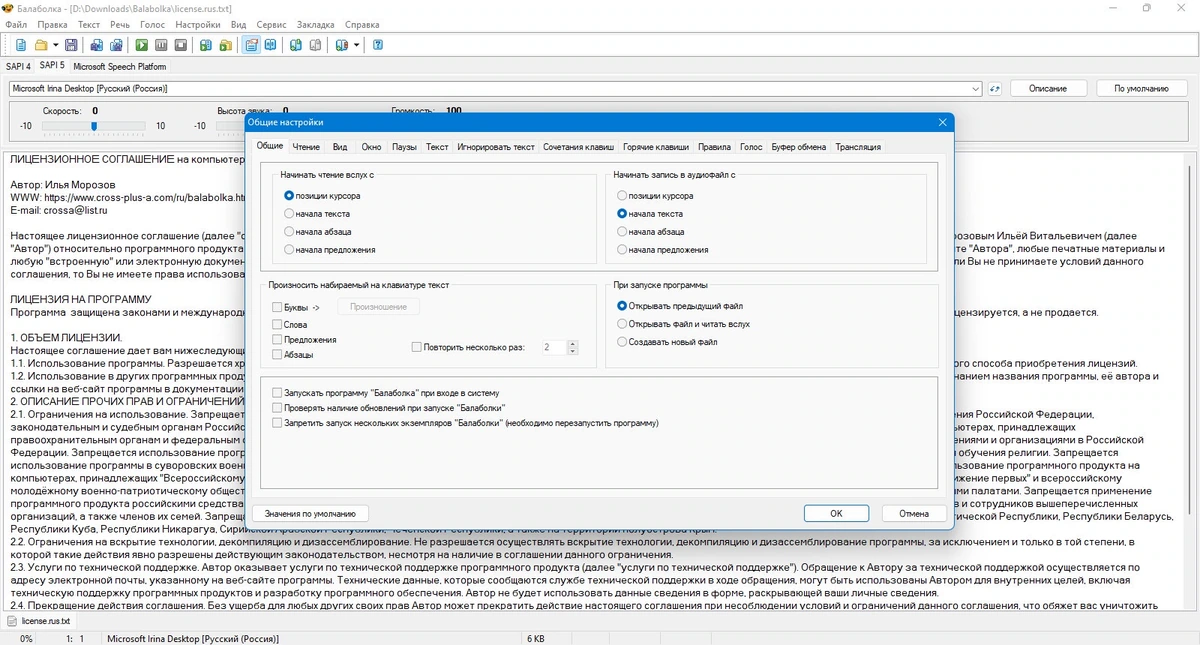Switch to the Трансляция tab
The height and width of the screenshot is (645, 1200).
coord(858,147)
